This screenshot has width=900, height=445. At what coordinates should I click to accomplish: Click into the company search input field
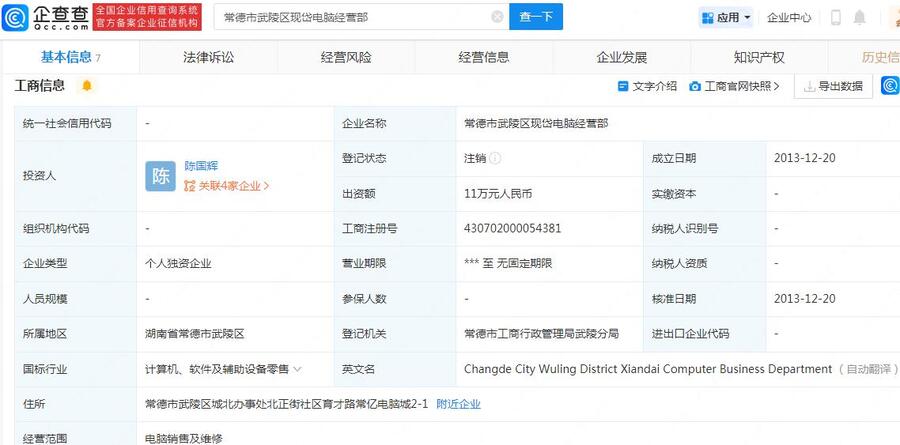[x=350, y=17]
